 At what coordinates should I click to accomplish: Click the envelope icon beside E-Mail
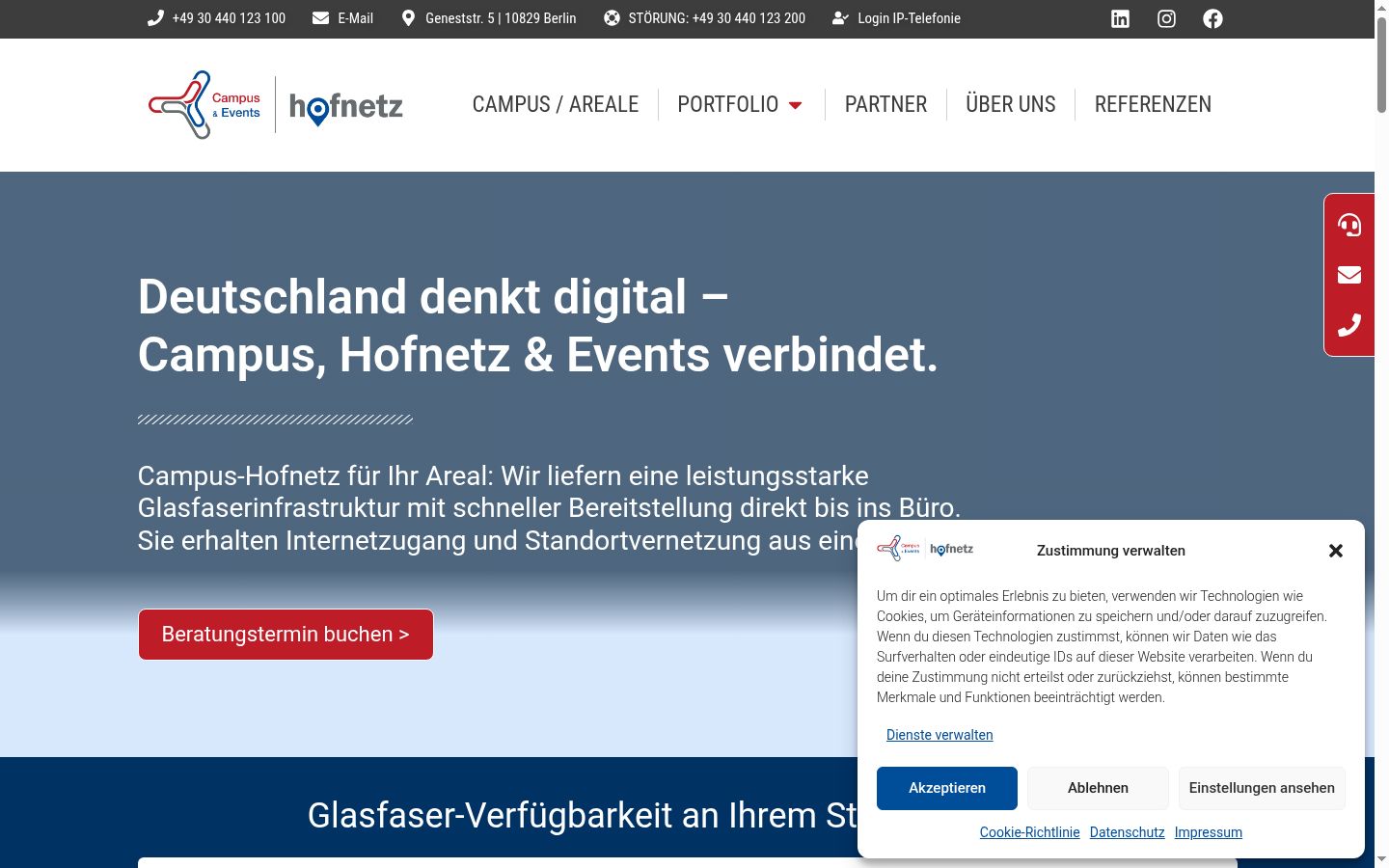(x=320, y=18)
